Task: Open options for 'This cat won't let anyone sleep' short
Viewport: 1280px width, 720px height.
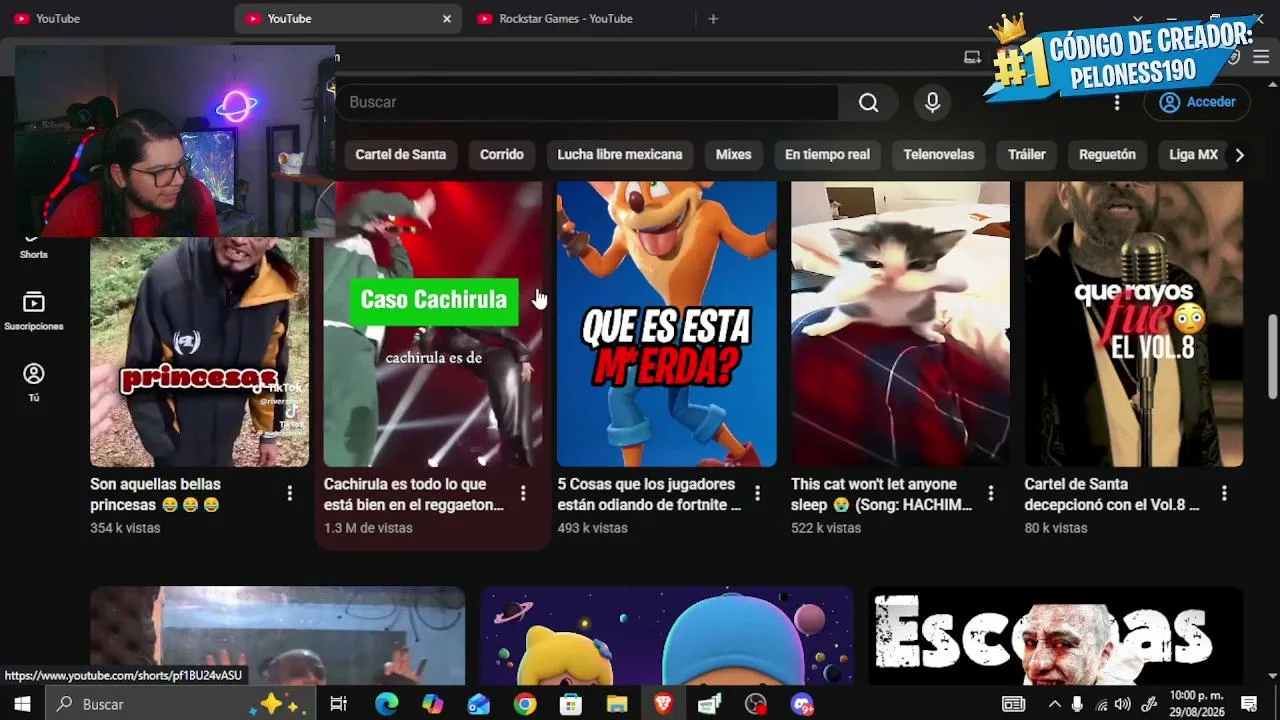Action: (x=991, y=493)
